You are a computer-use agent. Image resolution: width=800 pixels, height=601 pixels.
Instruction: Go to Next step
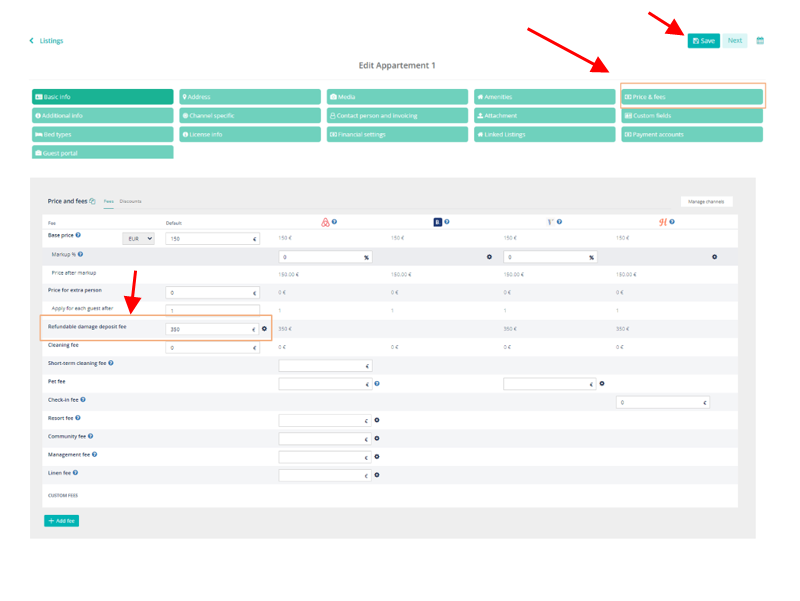tap(735, 41)
